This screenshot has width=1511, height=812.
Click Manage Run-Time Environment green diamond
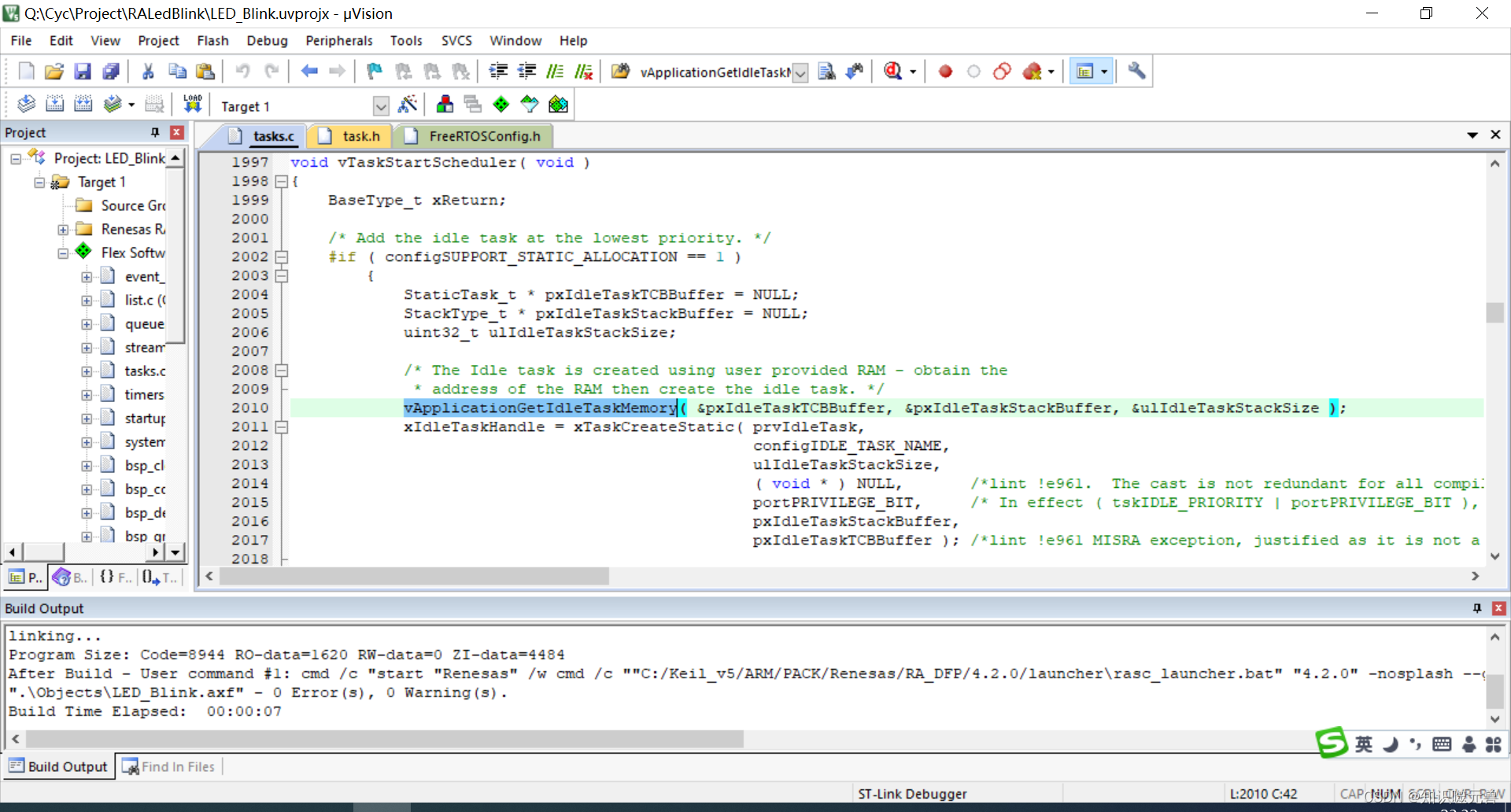(501, 104)
